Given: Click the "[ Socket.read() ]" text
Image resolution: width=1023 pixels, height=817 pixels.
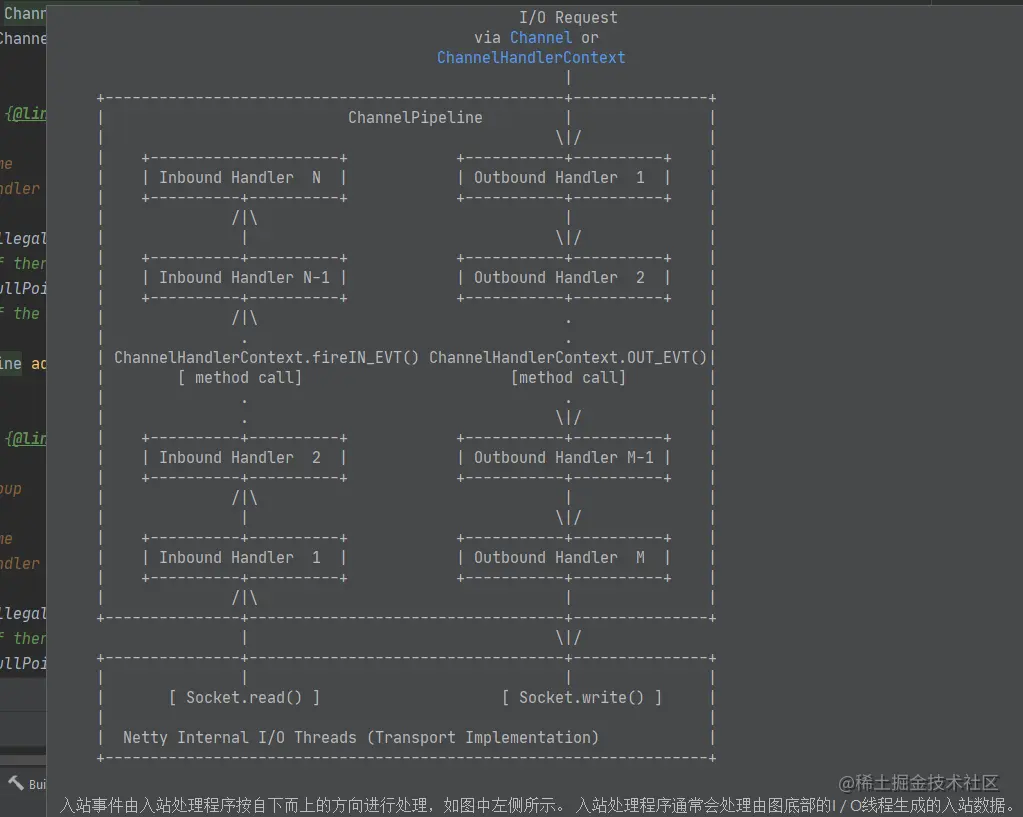Looking at the screenshot, I should (x=245, y=698).
